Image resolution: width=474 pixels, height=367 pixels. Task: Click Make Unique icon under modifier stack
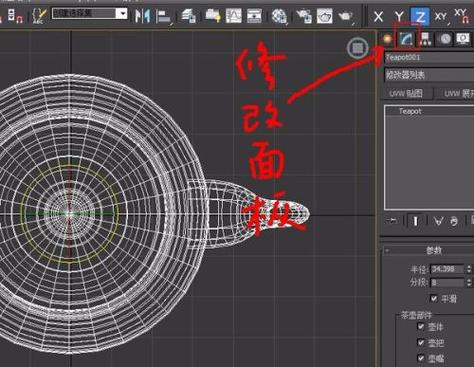[438, 221]
